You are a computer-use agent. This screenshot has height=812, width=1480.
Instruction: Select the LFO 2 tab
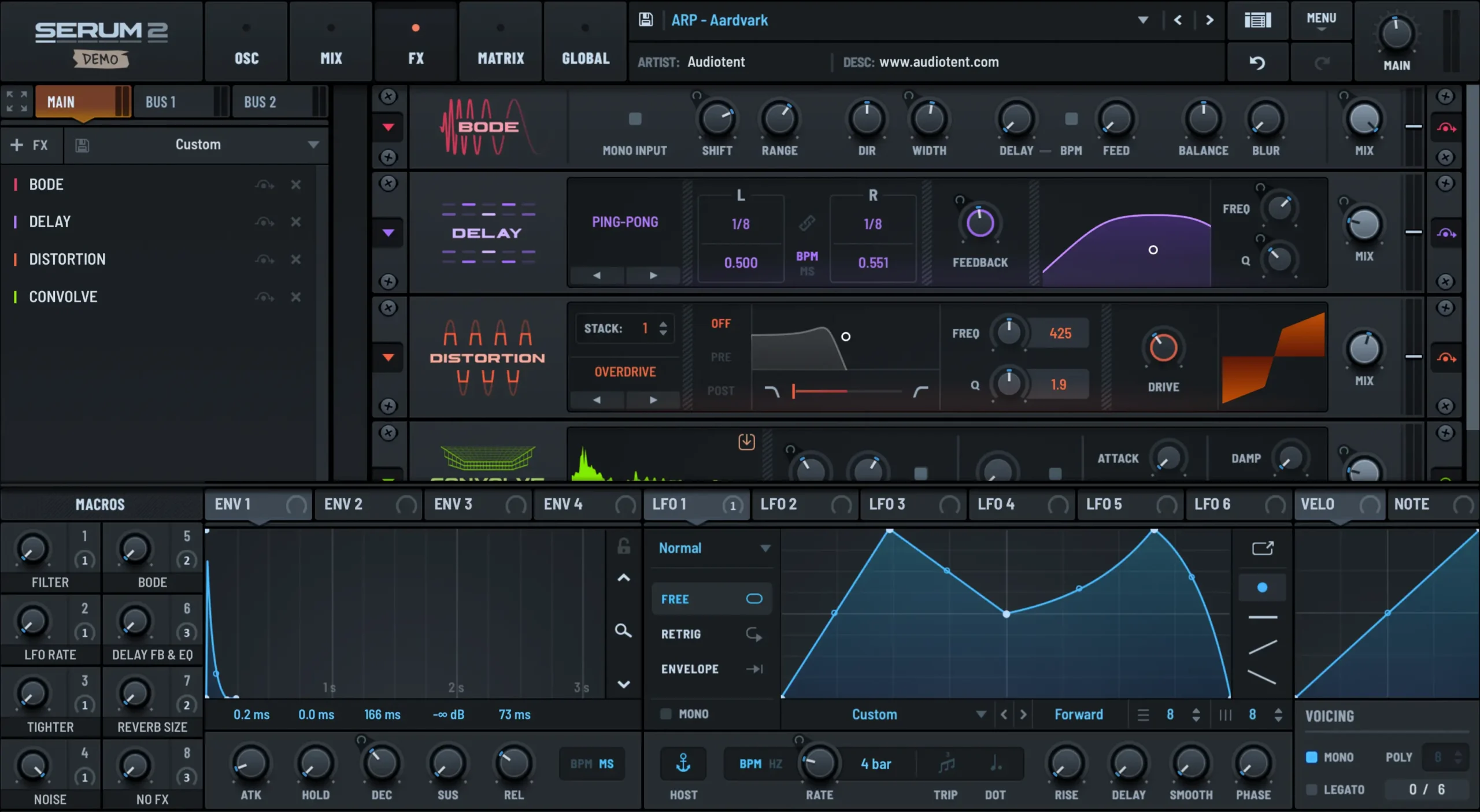coord(778,503)
